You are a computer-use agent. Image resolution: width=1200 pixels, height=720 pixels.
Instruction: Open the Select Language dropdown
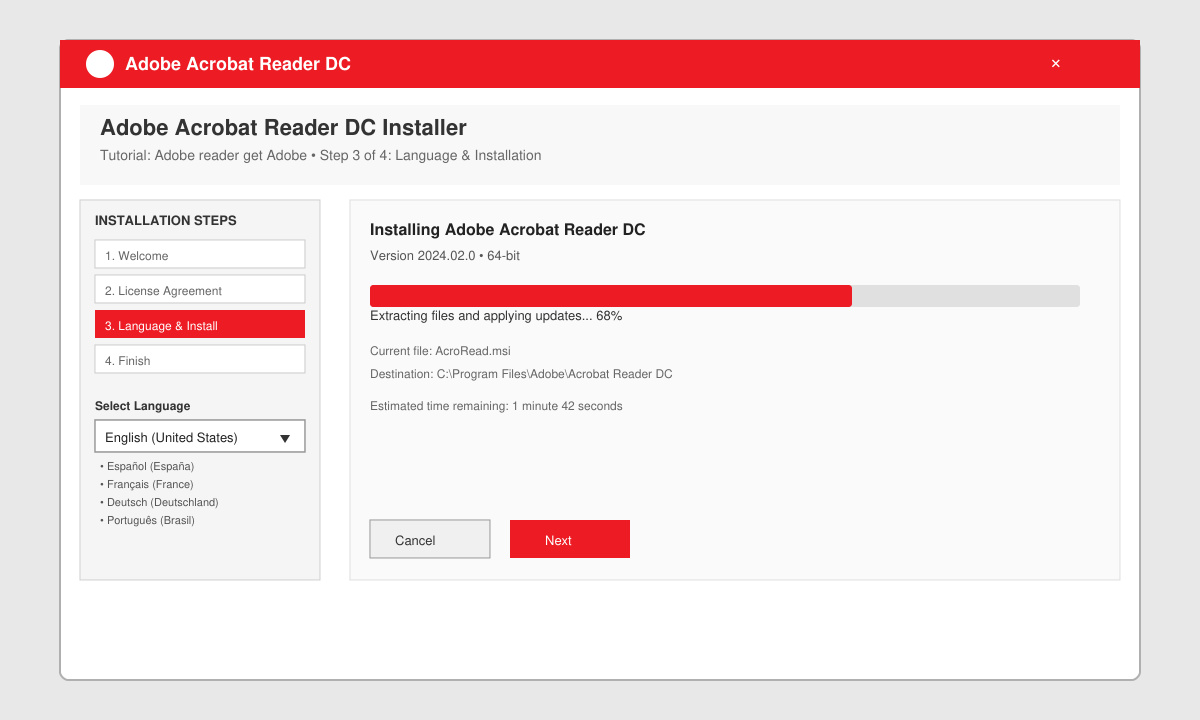[x=200, y=436]
